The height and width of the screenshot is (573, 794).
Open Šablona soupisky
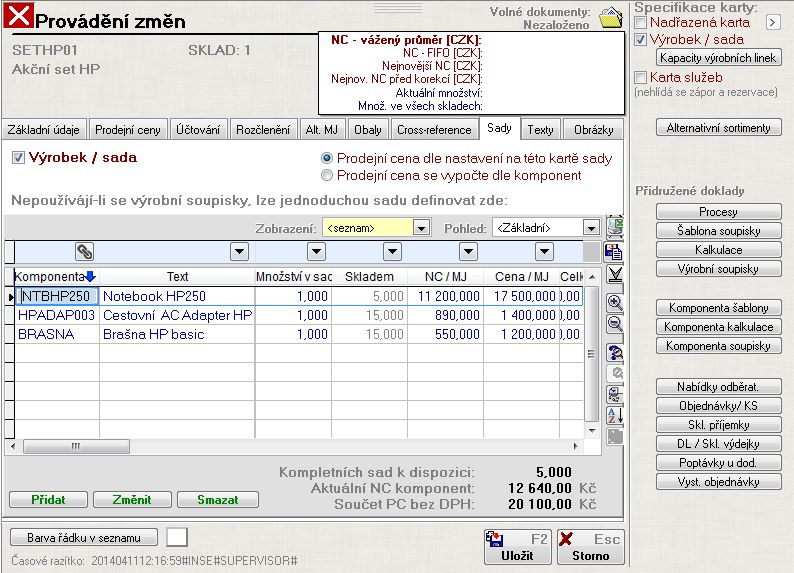(718, 231)
